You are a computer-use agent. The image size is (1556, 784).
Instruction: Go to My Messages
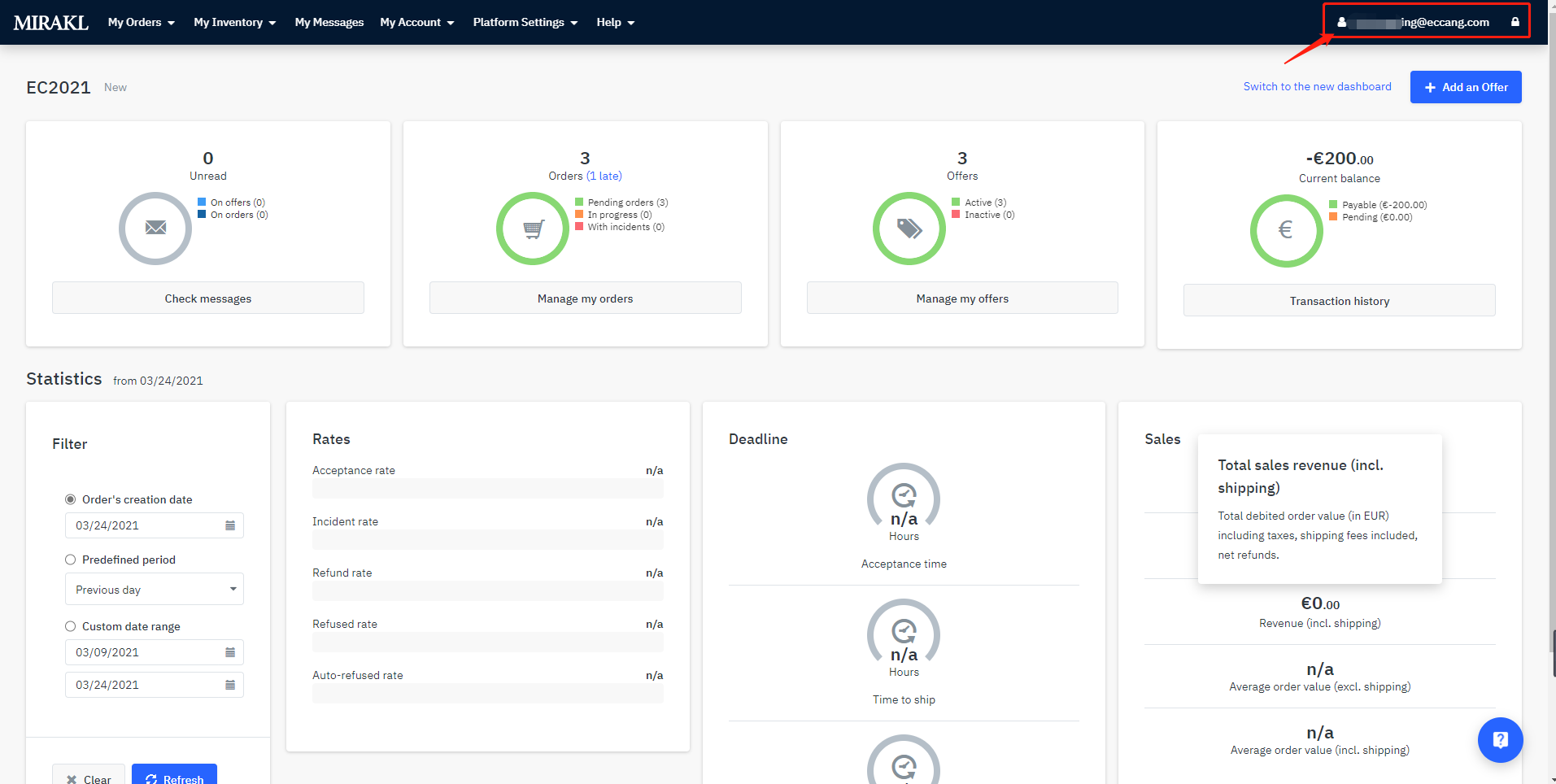[x=329, y=23]
